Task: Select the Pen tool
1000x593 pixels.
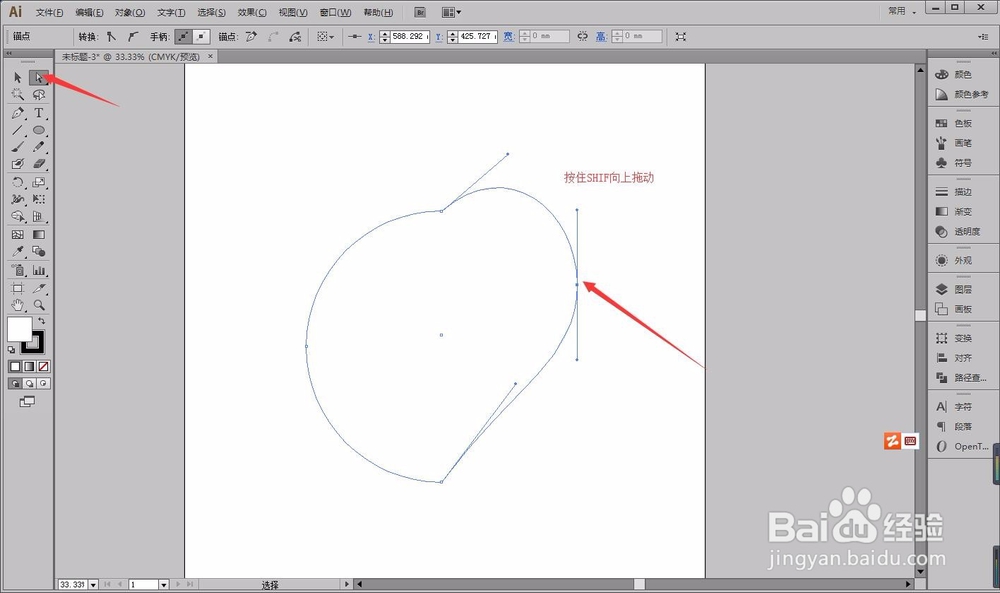Action: point(18,113)
